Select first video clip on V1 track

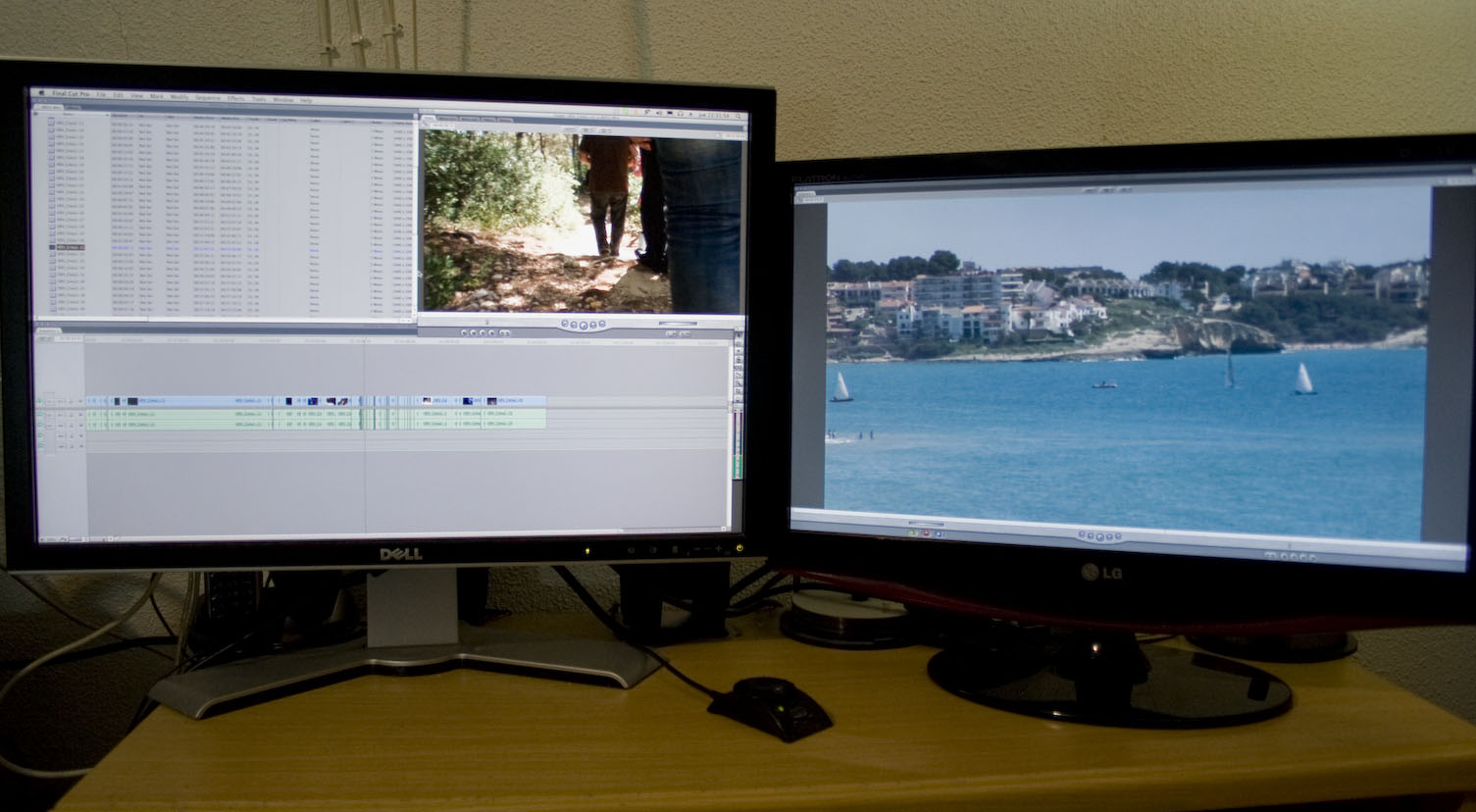point(147,401)
